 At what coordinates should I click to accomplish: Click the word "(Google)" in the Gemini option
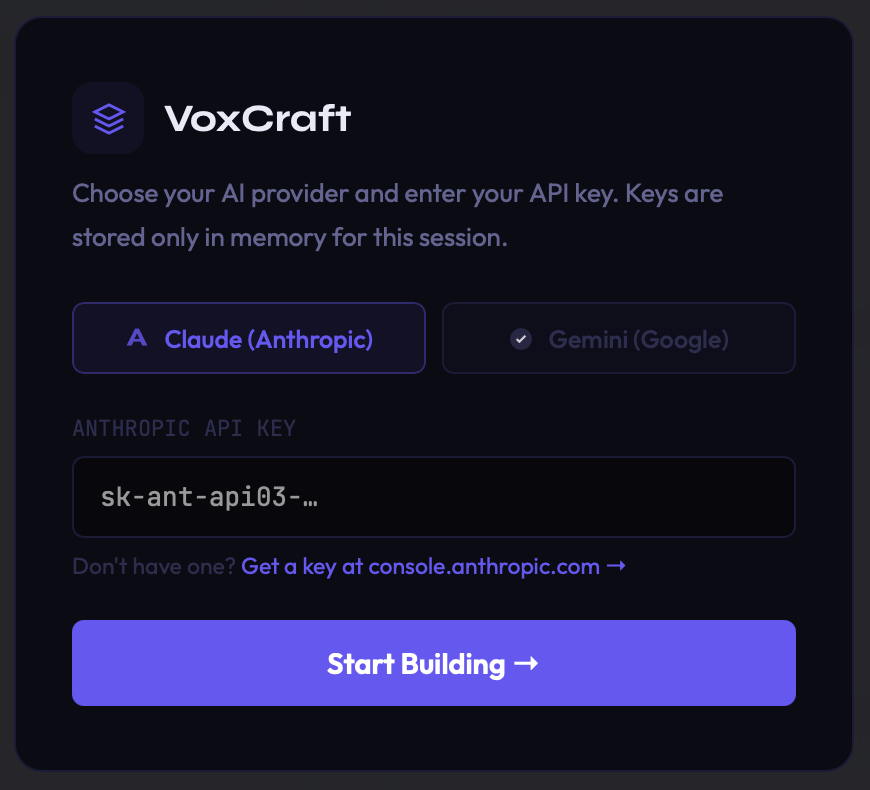685,339
